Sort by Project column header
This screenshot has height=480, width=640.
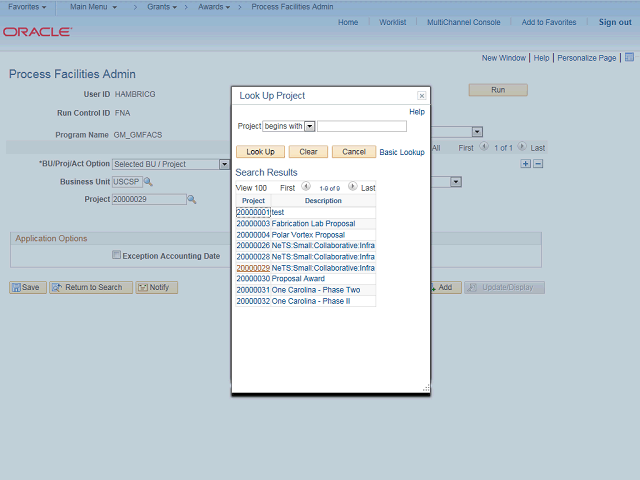(253, 201)
